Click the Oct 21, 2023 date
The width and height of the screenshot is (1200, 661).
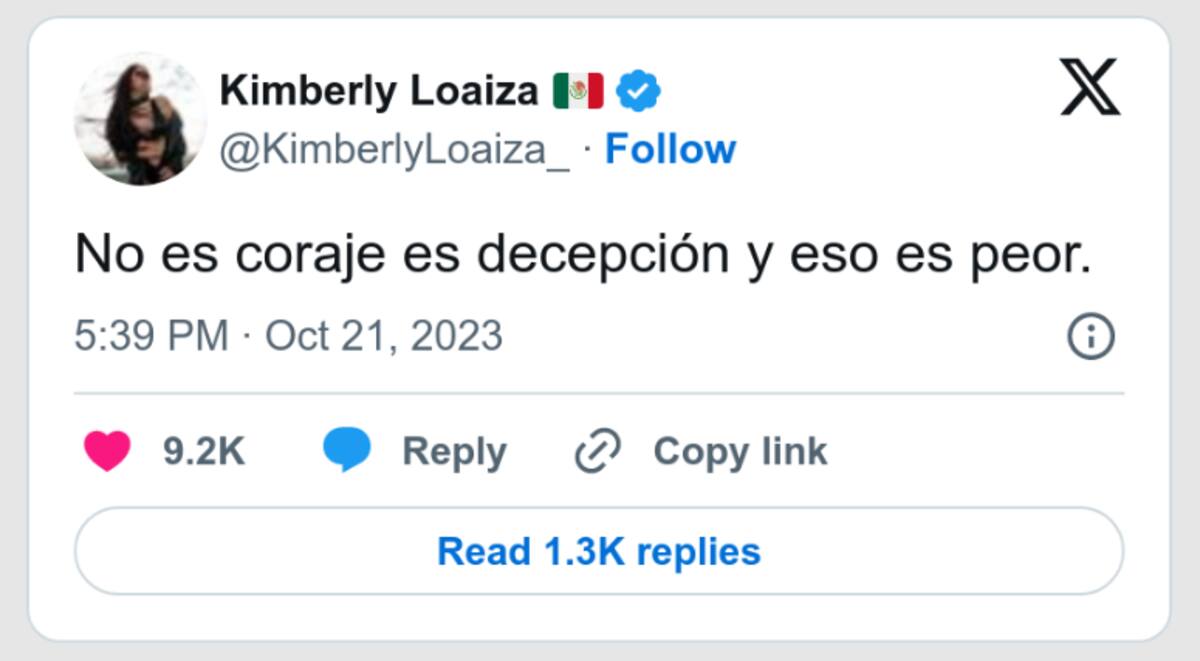383,336
